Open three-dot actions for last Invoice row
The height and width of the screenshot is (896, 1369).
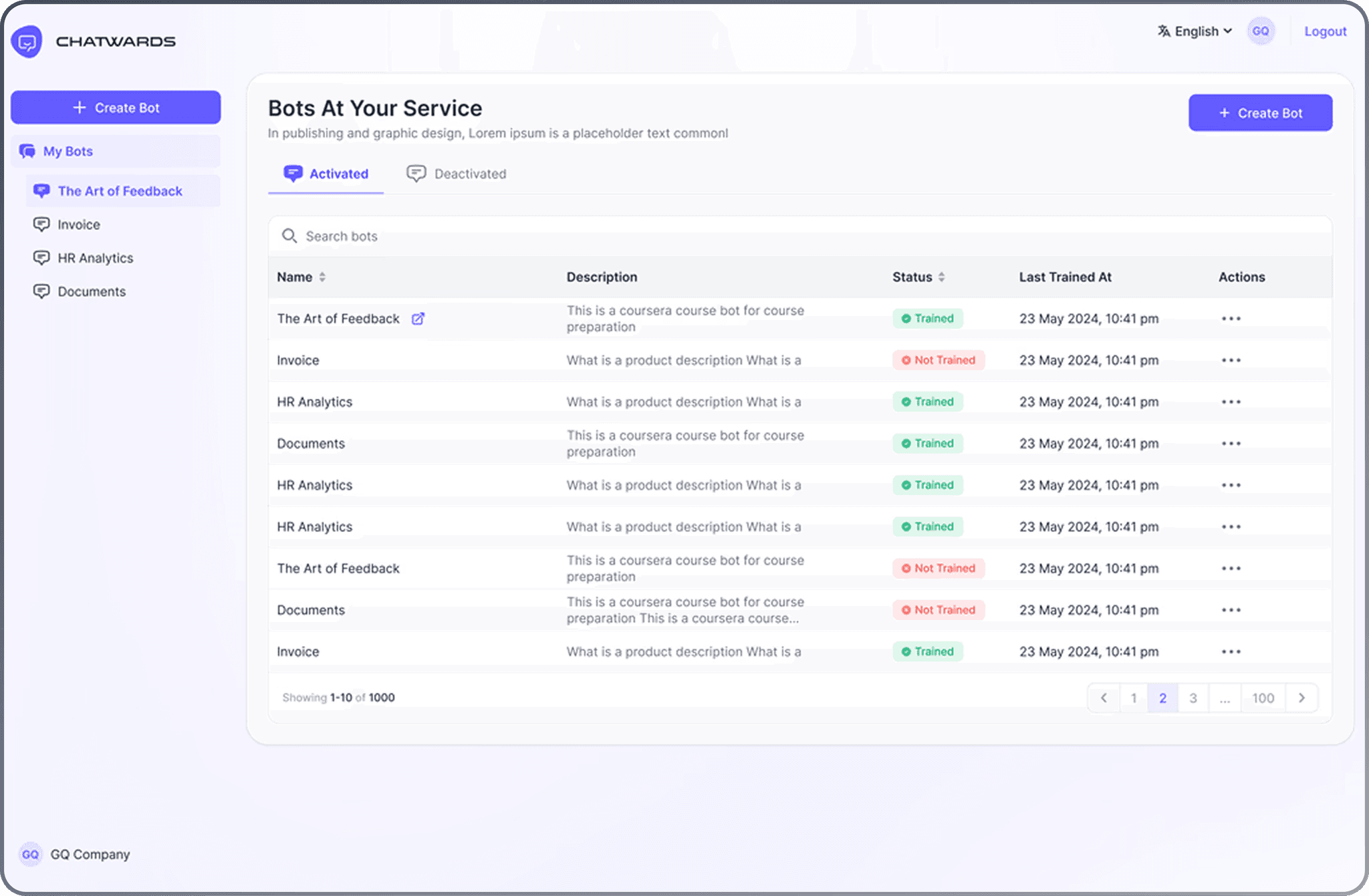(1231, 651)
